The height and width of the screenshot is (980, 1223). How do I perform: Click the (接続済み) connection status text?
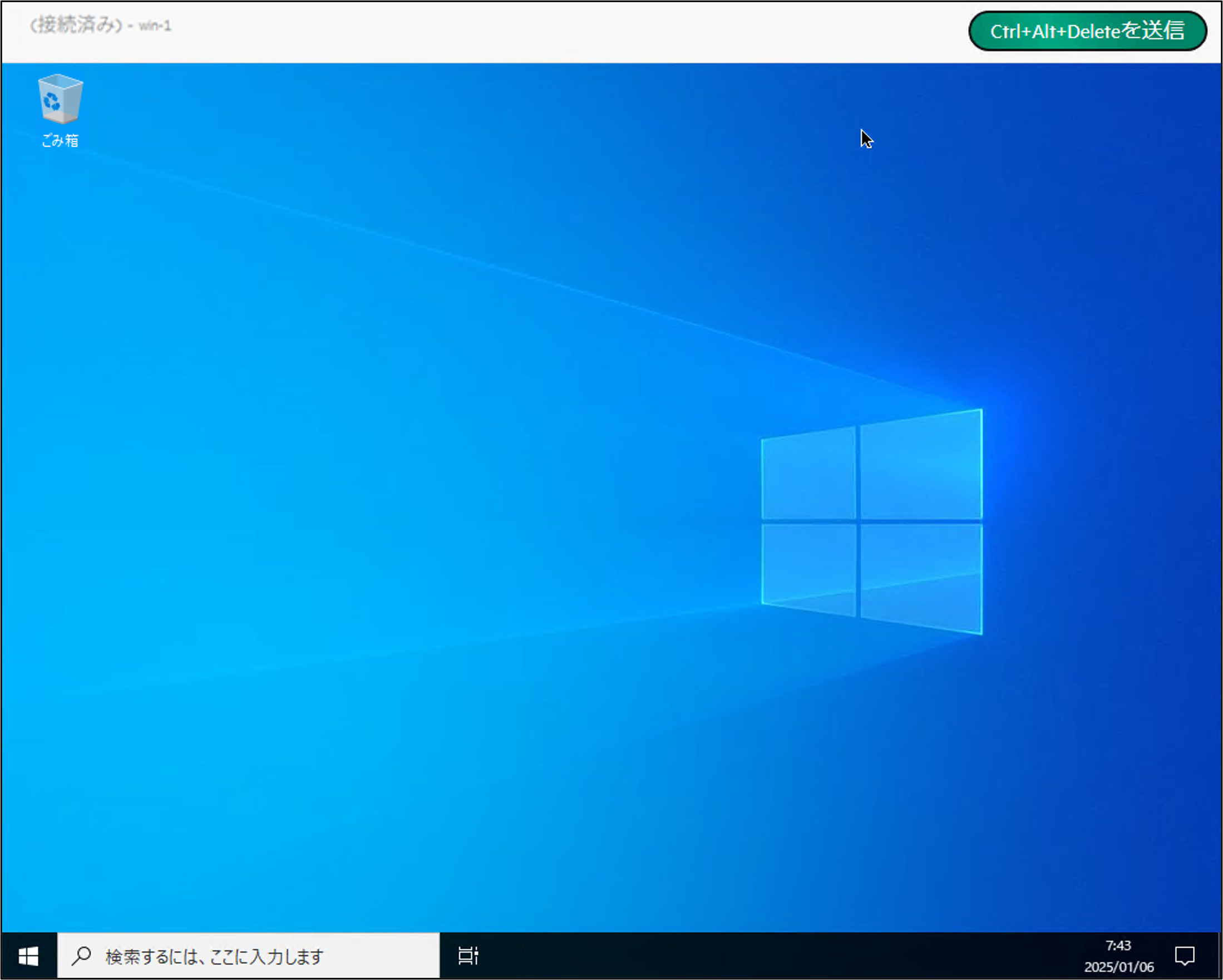click(76, 26)
